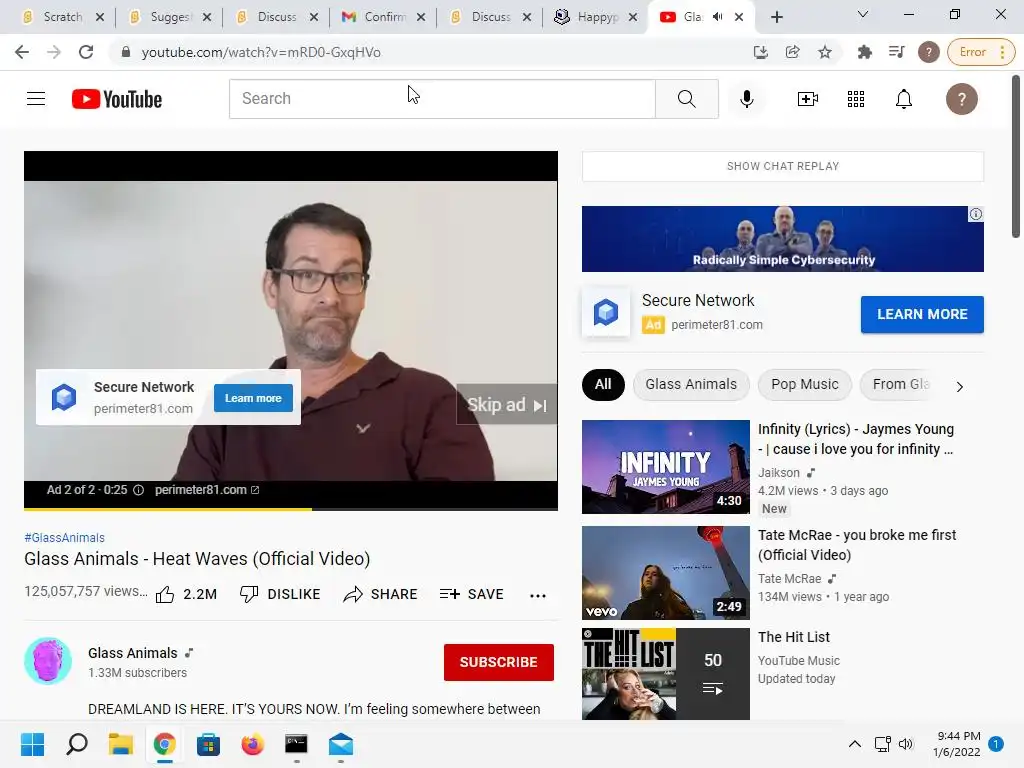Open the Windows Start menu
1024x768 pixels.
tap(33, 744)
